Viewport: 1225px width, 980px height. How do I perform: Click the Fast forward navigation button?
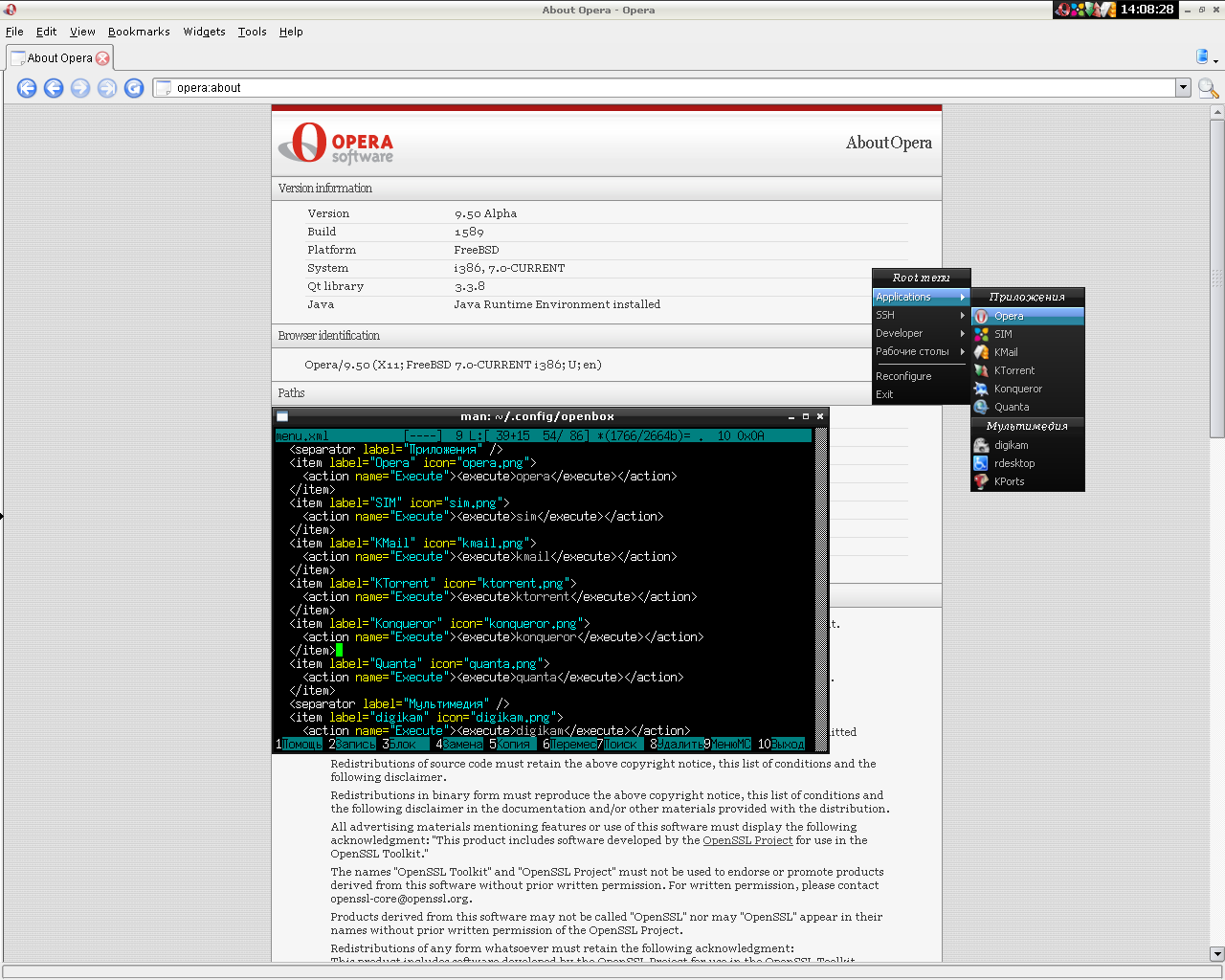pos(107,88)
